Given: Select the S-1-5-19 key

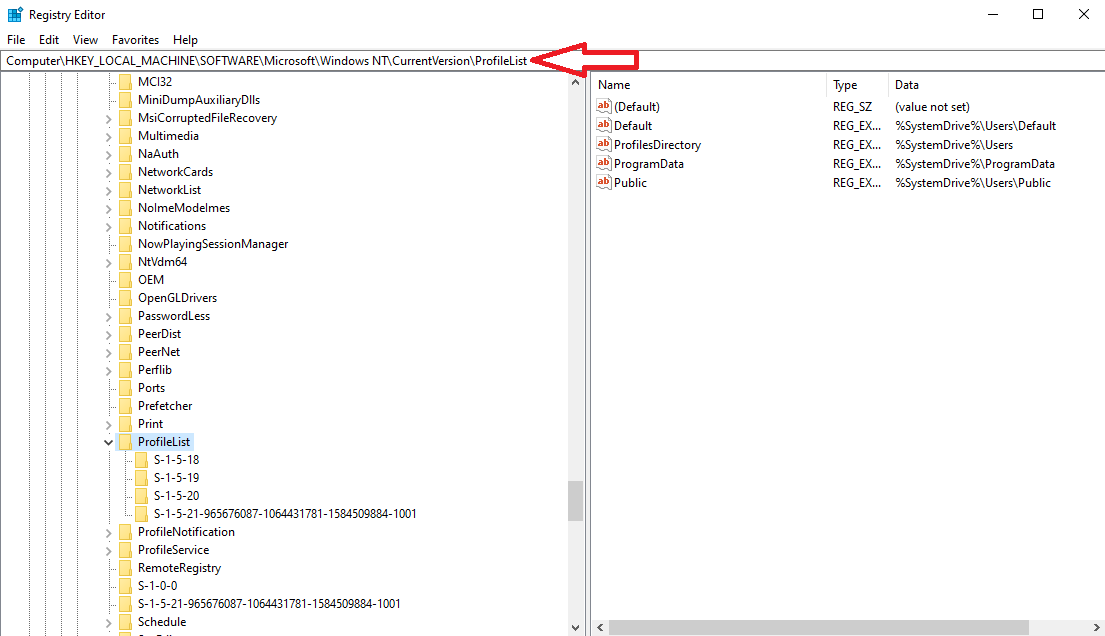Looking at the screenshot, I should (x=176, y=477).
